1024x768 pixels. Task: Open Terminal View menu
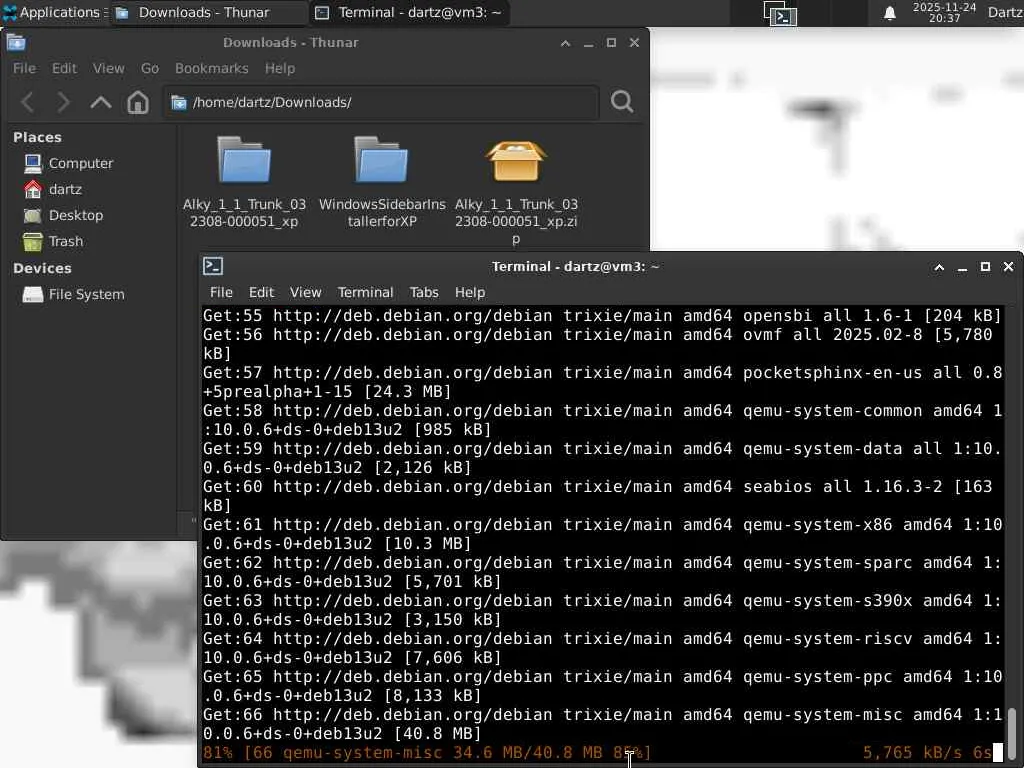pyautogui.click(x=306, y=292)
